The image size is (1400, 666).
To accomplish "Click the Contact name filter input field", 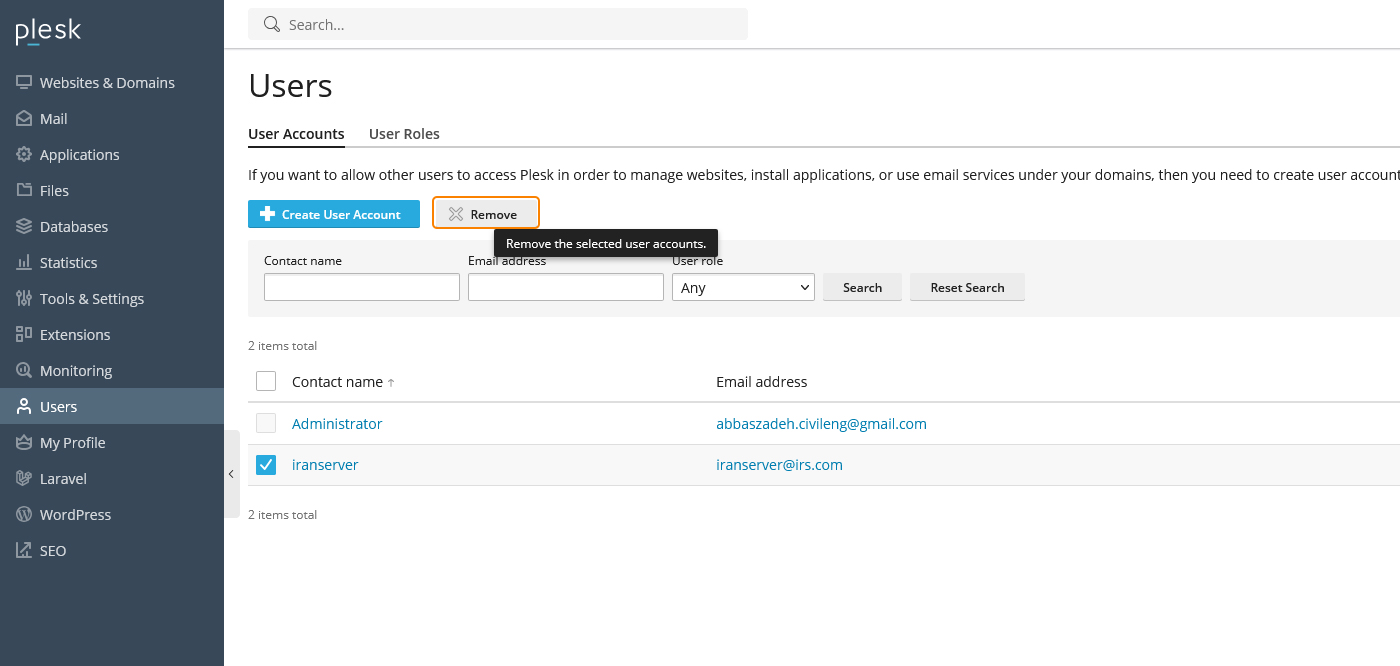I will 361,288.
